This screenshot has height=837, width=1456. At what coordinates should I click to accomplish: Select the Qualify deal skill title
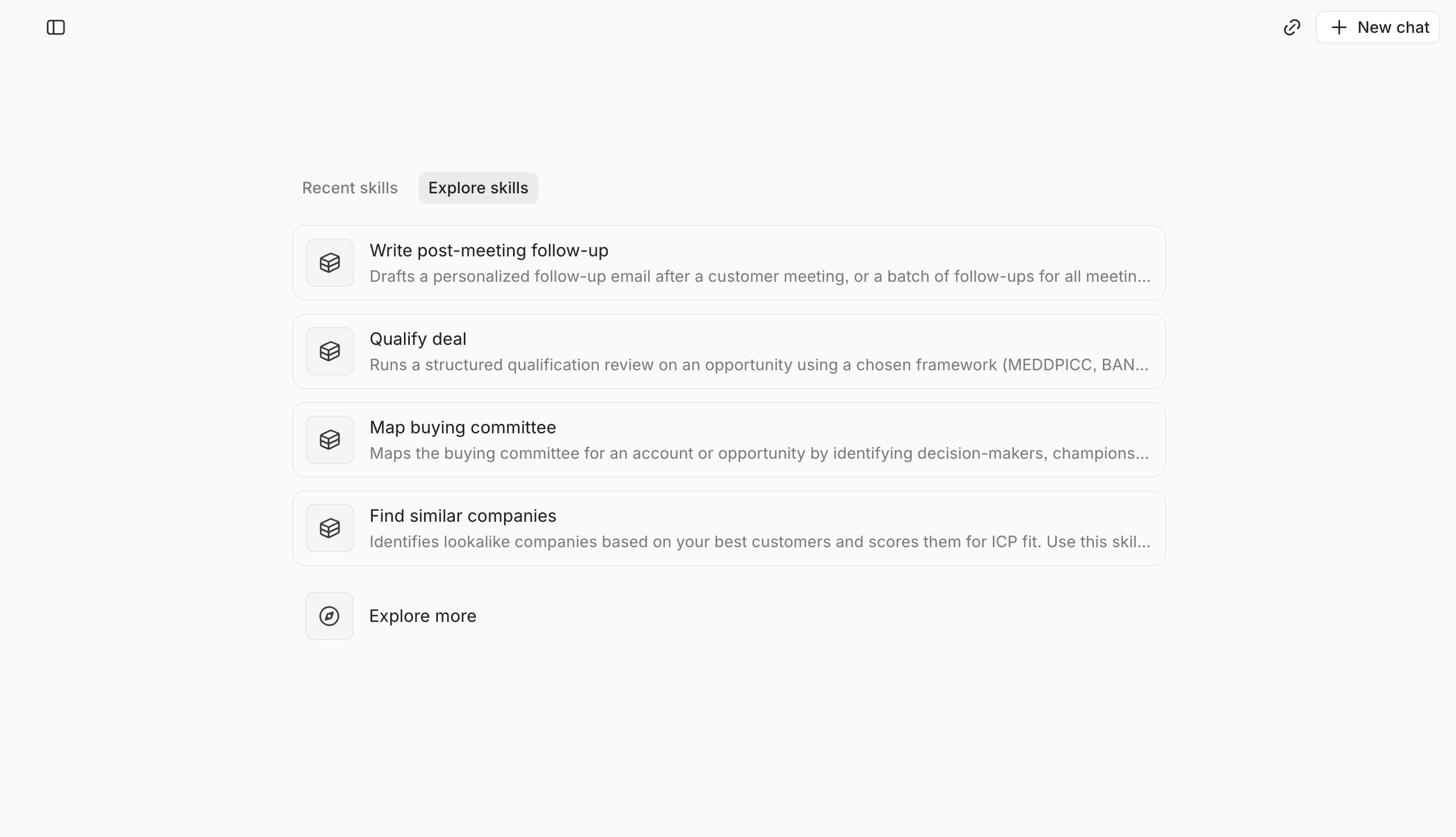(418, 339)
